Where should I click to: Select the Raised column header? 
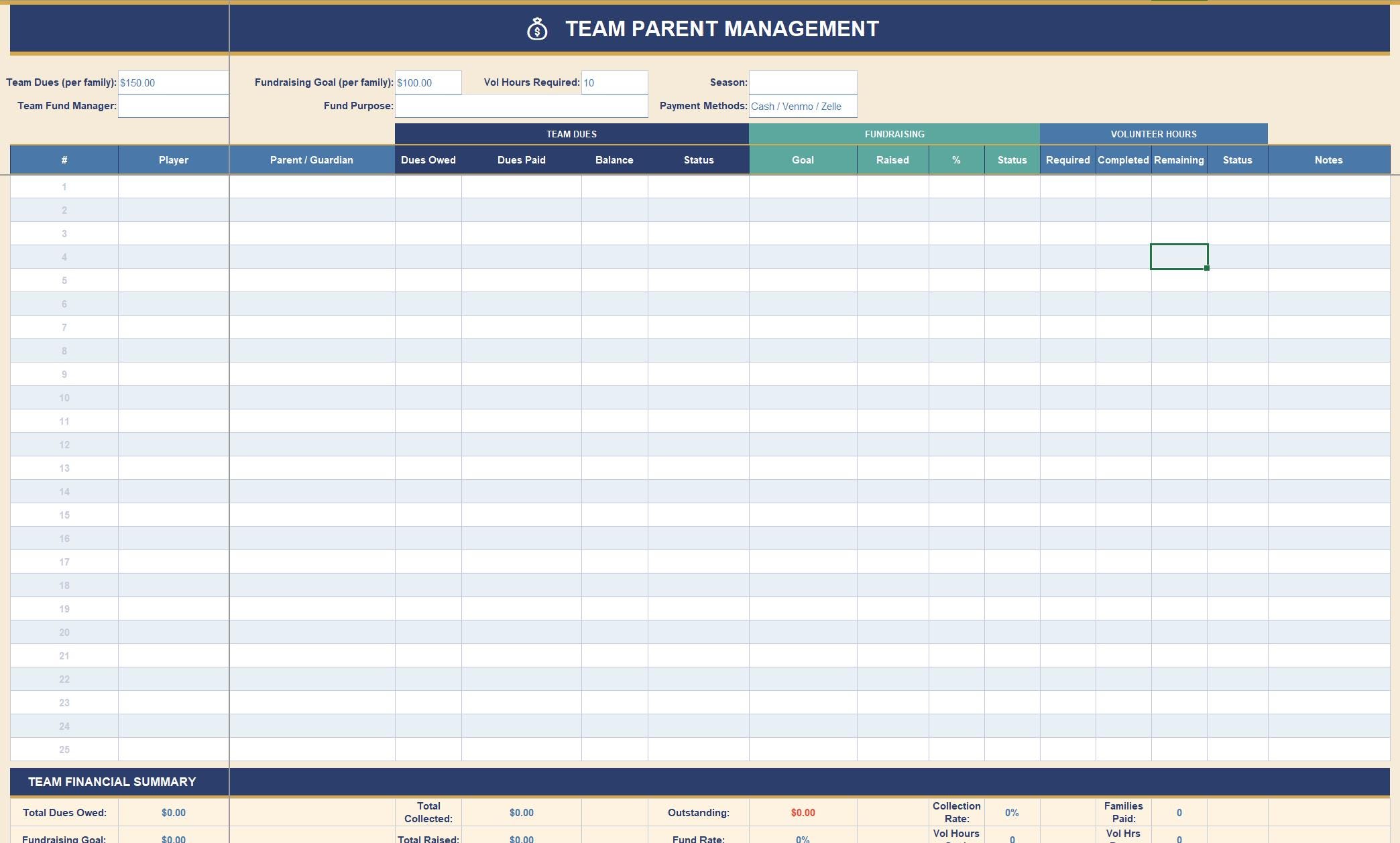tap(892, 160)
